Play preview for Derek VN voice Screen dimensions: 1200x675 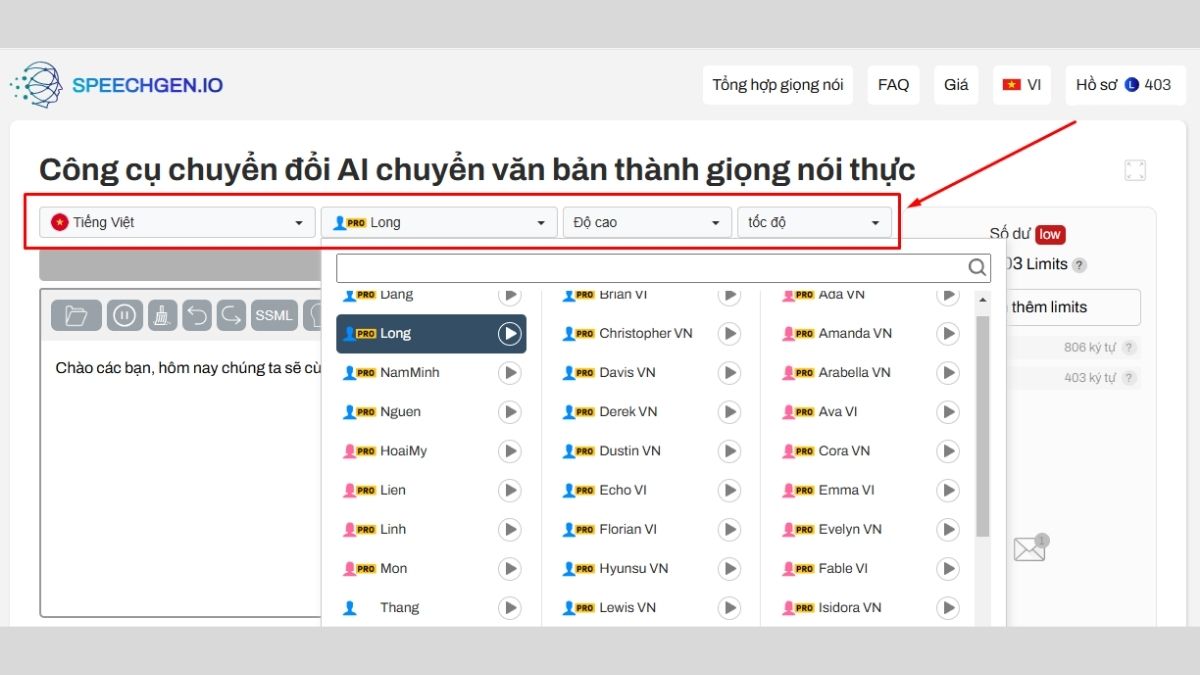[x=729, y=411]
